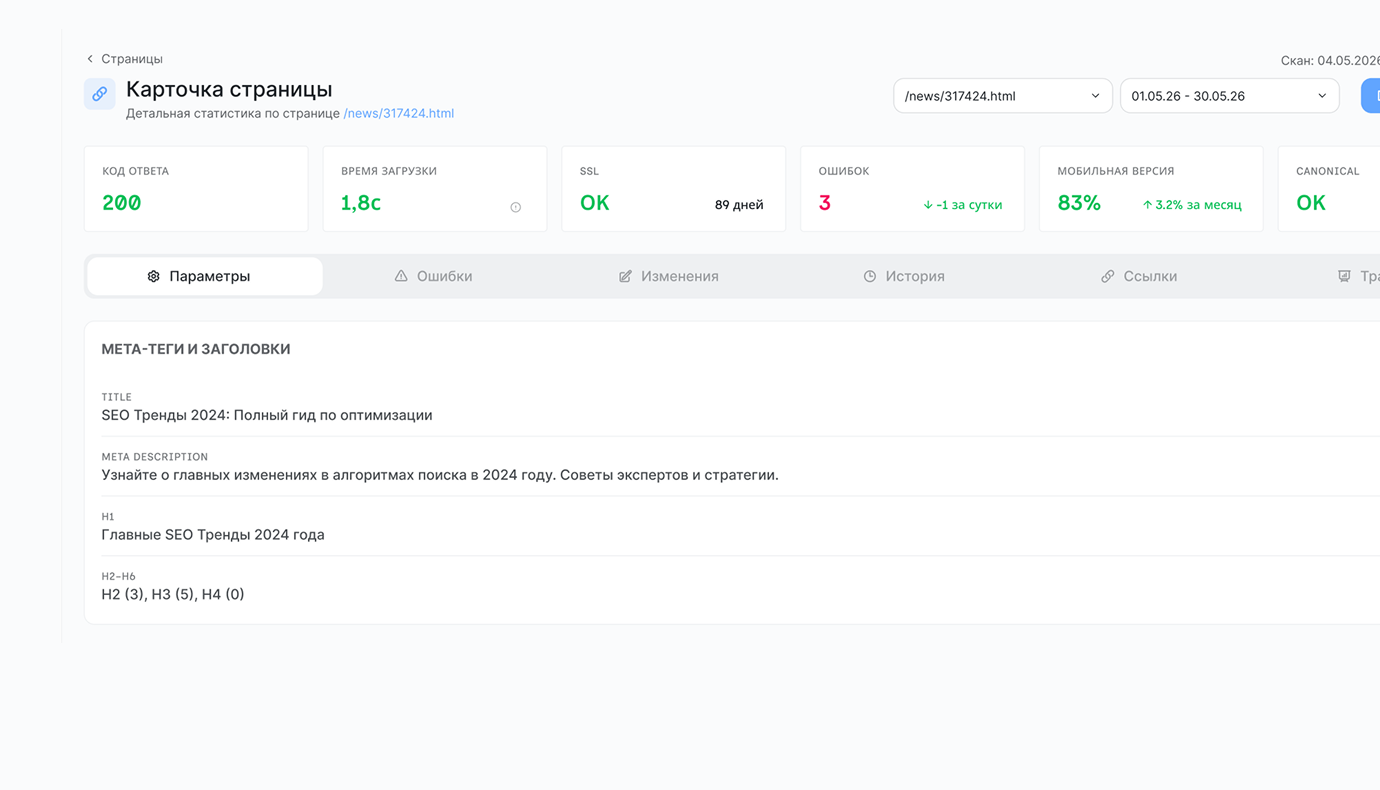Click the headings summary "H2 (3), H3 (5), H4 (0)"
The image size is (1380, 790).
click(x=173, y=594)
